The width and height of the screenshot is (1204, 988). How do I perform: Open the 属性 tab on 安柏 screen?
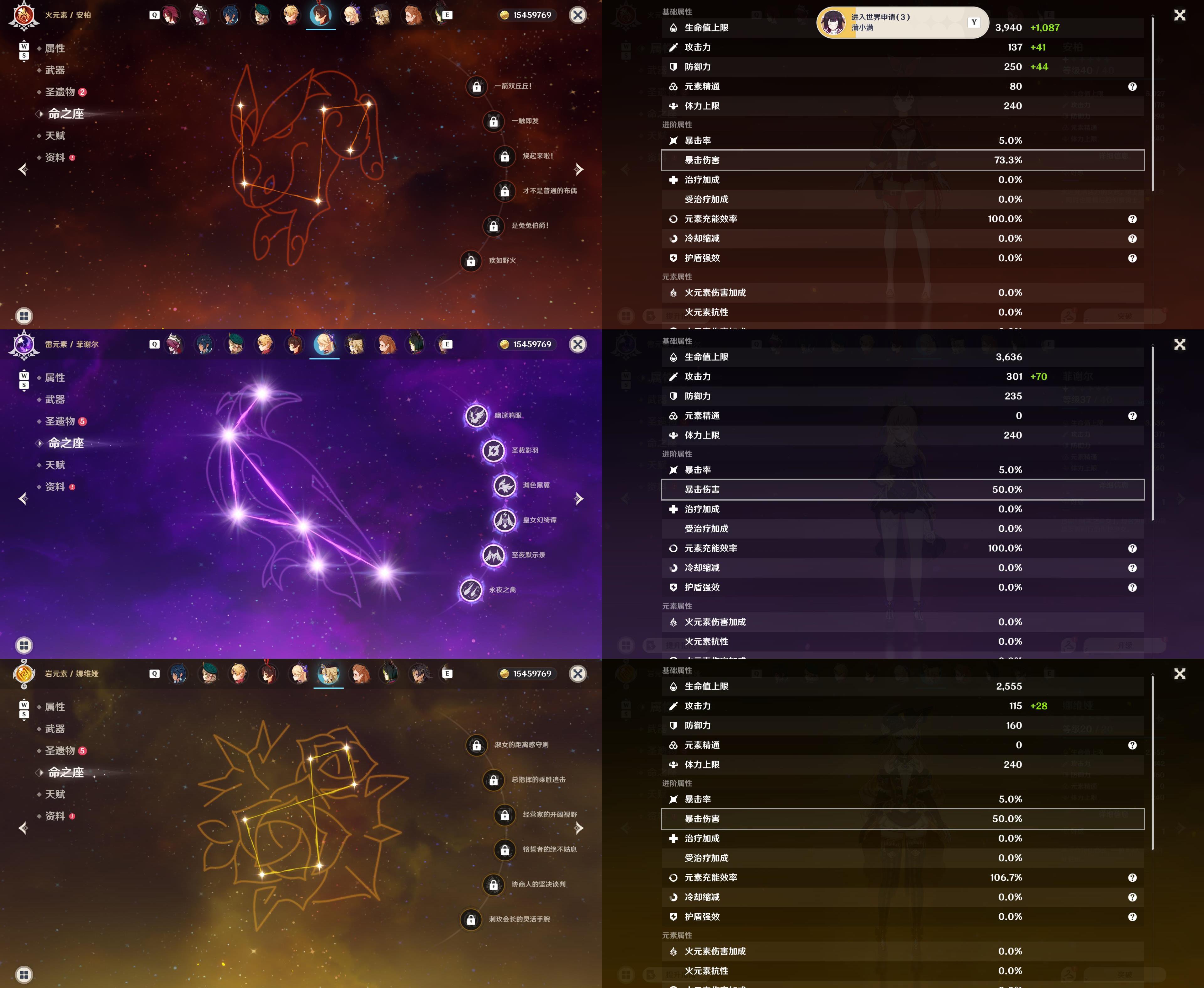click(x=55, y=48)
